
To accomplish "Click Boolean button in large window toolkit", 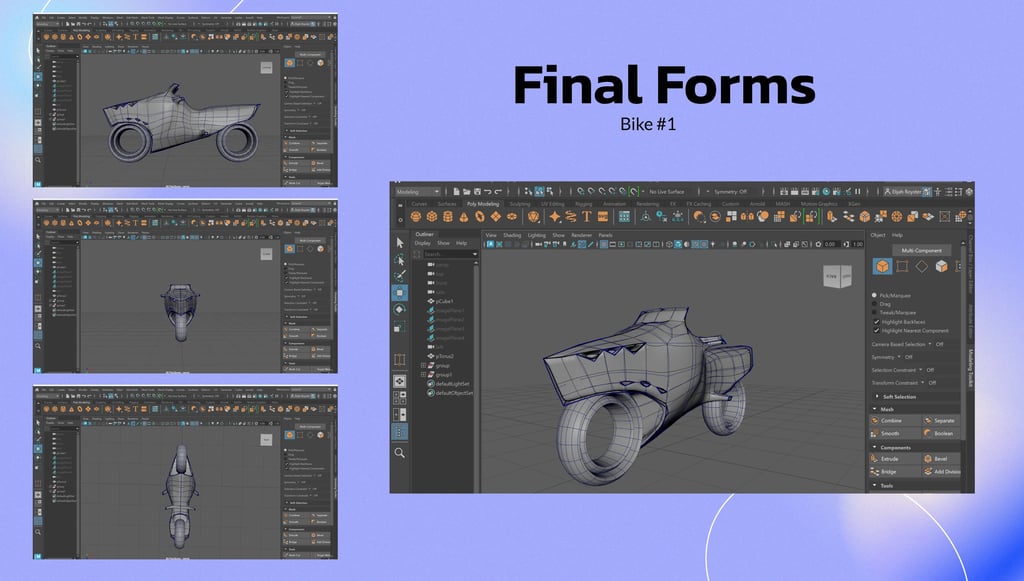I will coord(942,433).
